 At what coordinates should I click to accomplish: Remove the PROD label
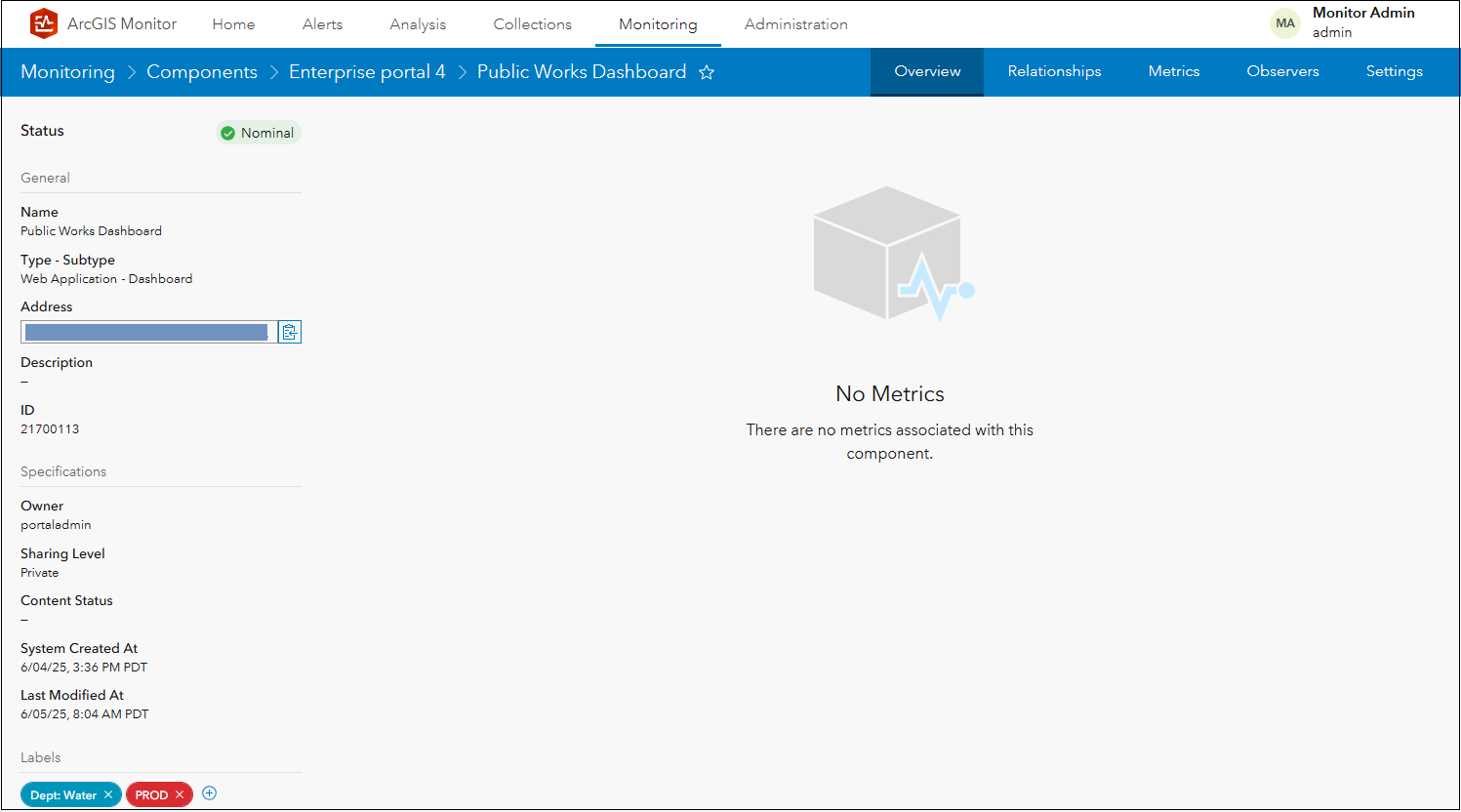tap(180, 795)
